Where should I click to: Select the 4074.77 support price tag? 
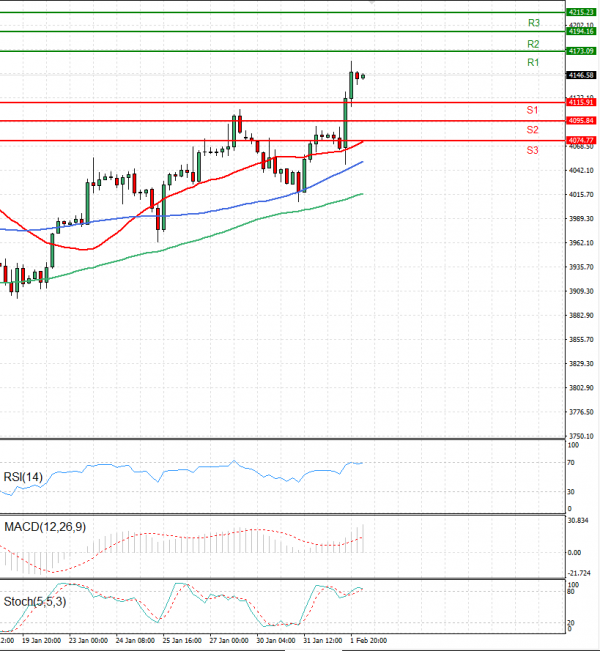coord(581,140)
